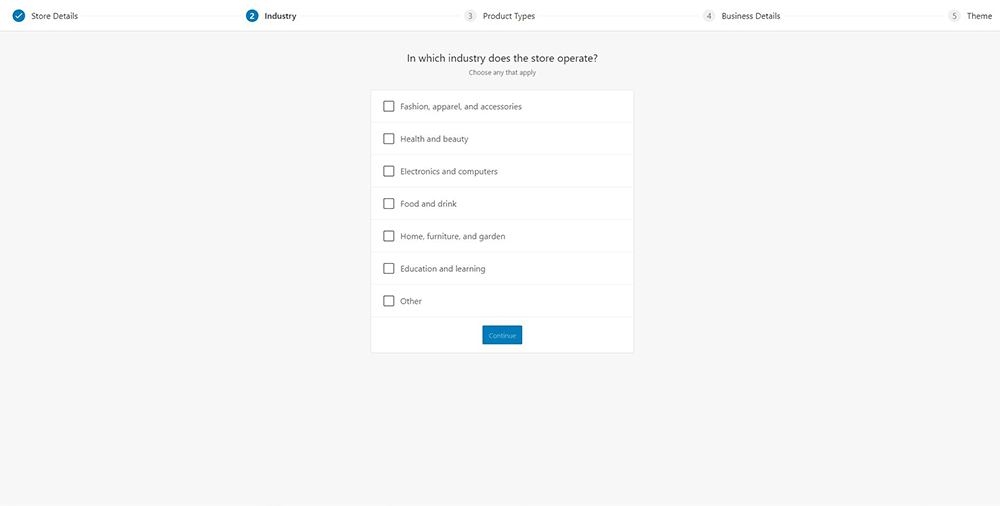Enable the Electronics and computers checkbox
The width and height of the screenshot is (1000, 506).
(389, 171)
